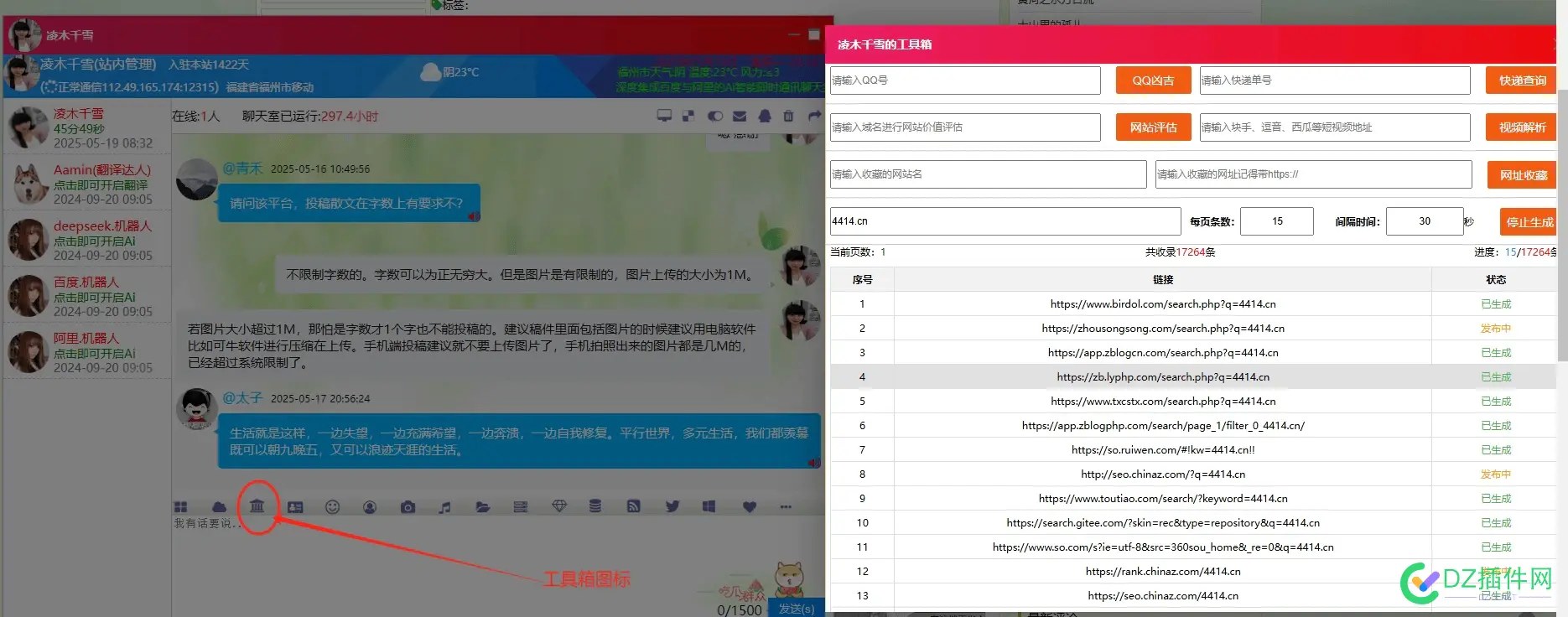Focus the short video address input field
The height and width of the screenshot is (617, 1568).
pyautogui.click(x=1335, y=127)
